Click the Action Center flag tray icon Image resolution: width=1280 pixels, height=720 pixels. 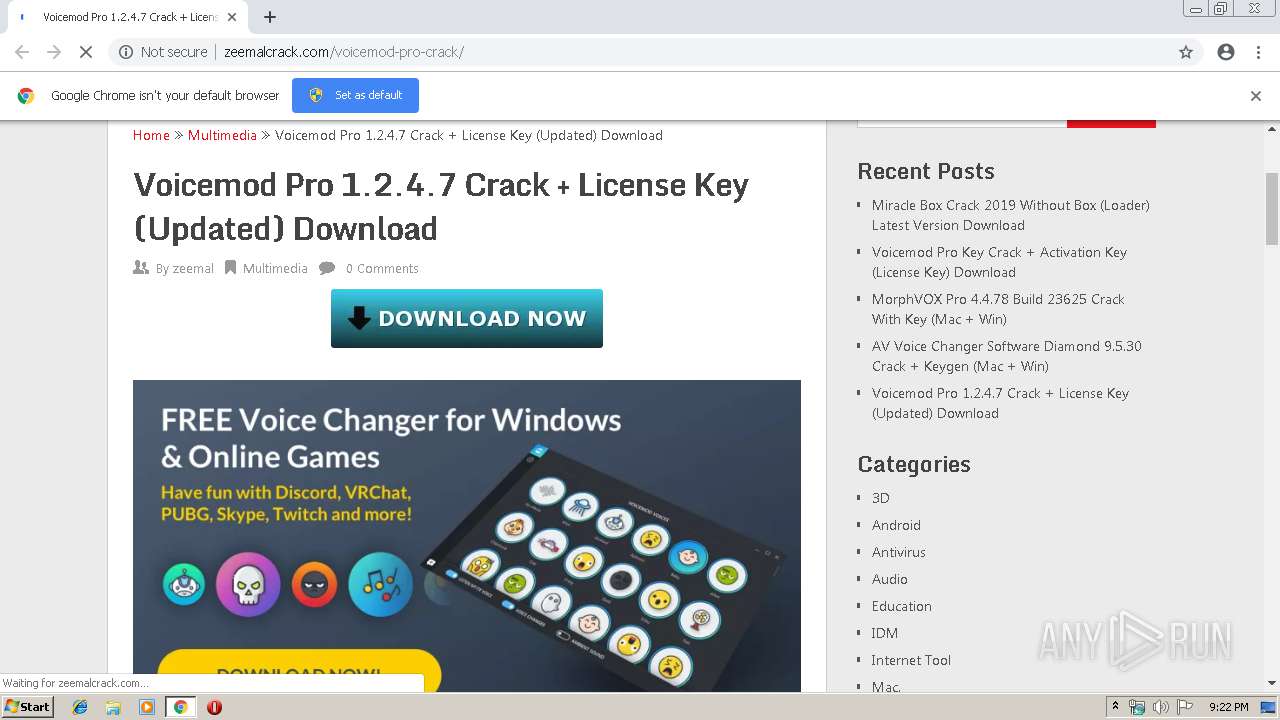[1185, 707]
